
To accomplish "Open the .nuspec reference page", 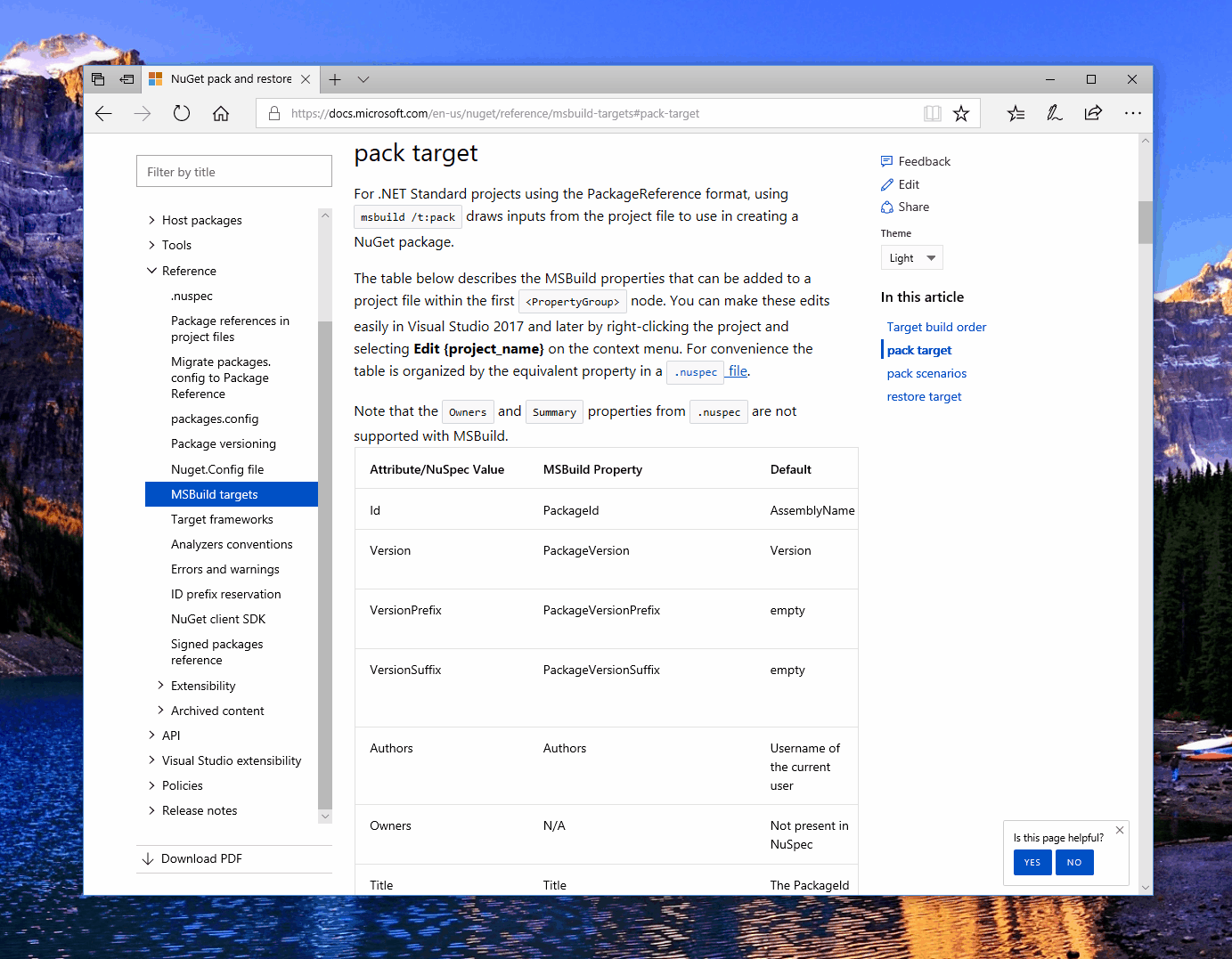I will click(x=192, y=296).
